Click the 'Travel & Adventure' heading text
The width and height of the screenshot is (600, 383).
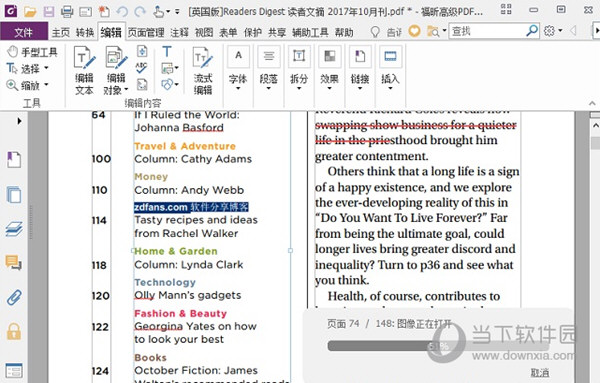(x=185, y=146)
